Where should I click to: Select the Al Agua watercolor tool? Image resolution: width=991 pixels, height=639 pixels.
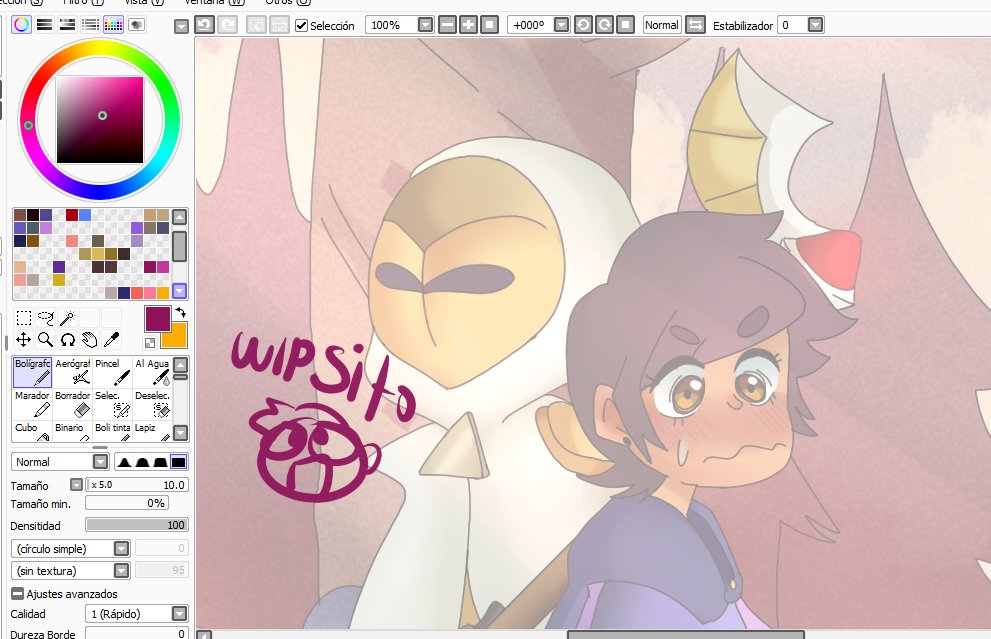(152, 372)
